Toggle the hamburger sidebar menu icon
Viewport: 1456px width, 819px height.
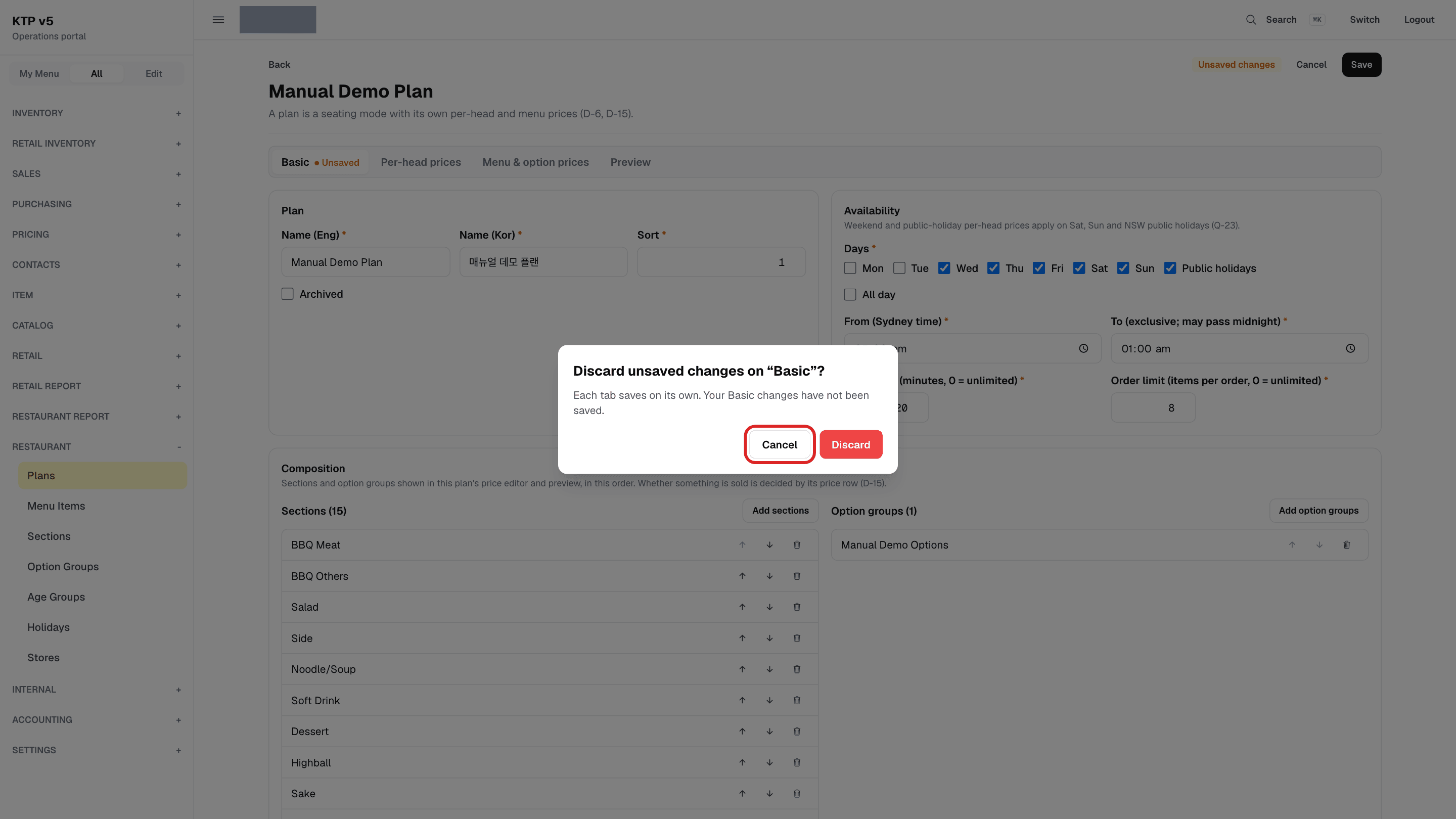point(218,20)
